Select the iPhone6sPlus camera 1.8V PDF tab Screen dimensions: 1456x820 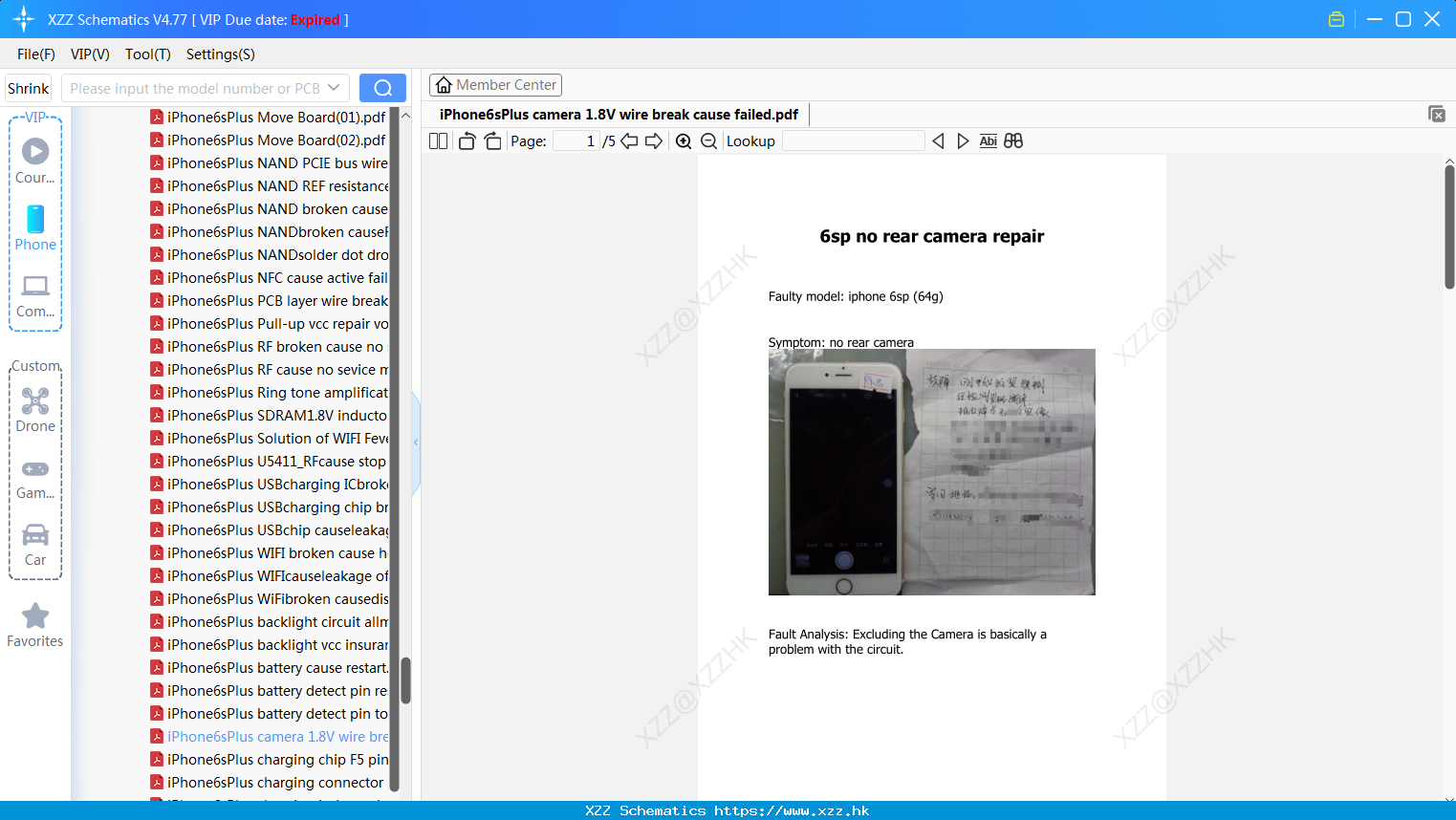coord(619,115)
